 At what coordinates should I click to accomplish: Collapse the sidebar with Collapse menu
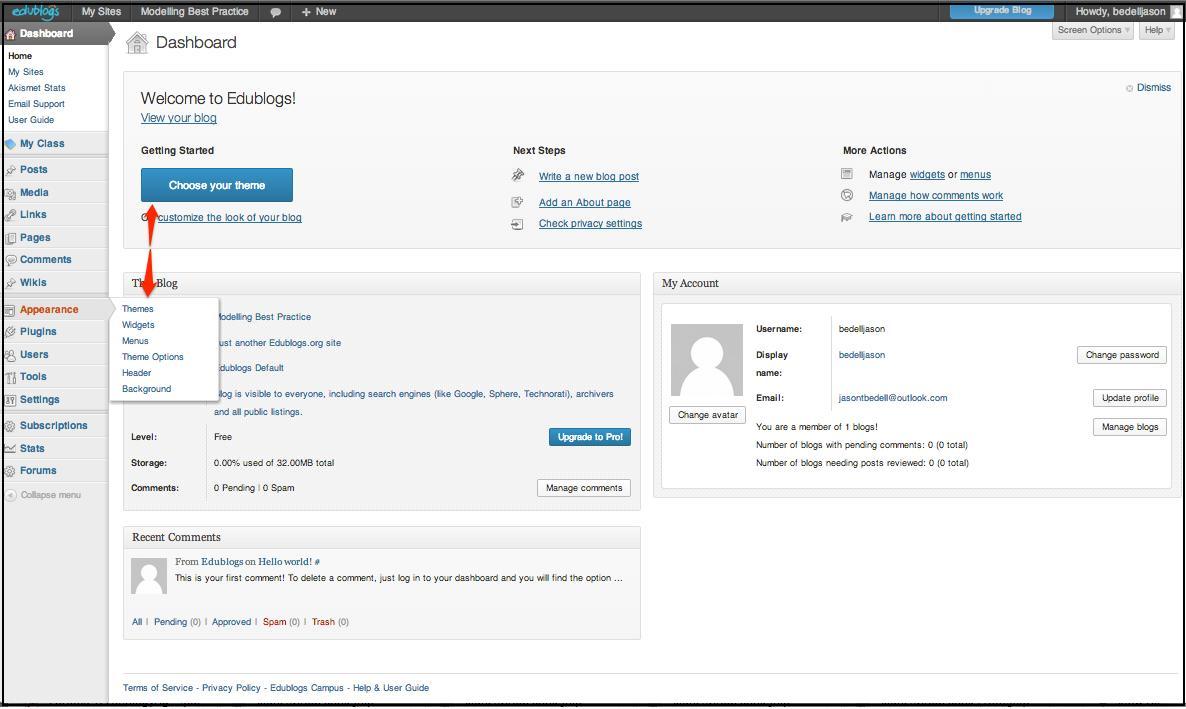pos(44,496)
